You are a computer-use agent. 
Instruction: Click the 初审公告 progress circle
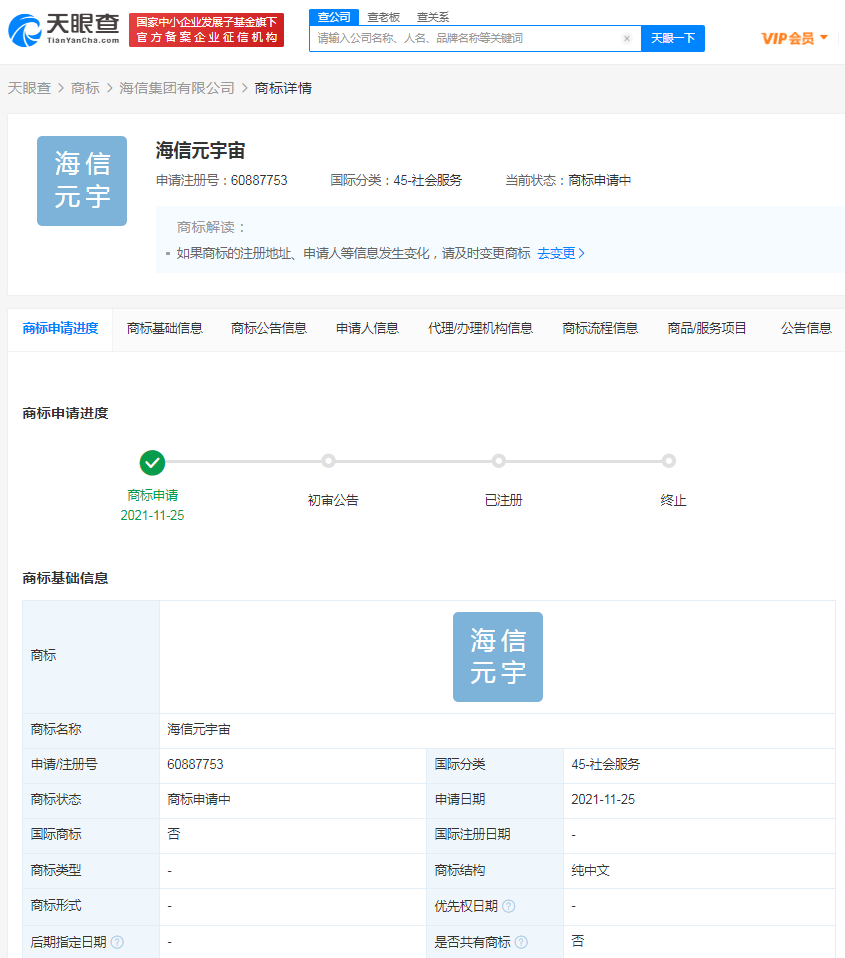point(329,461)
